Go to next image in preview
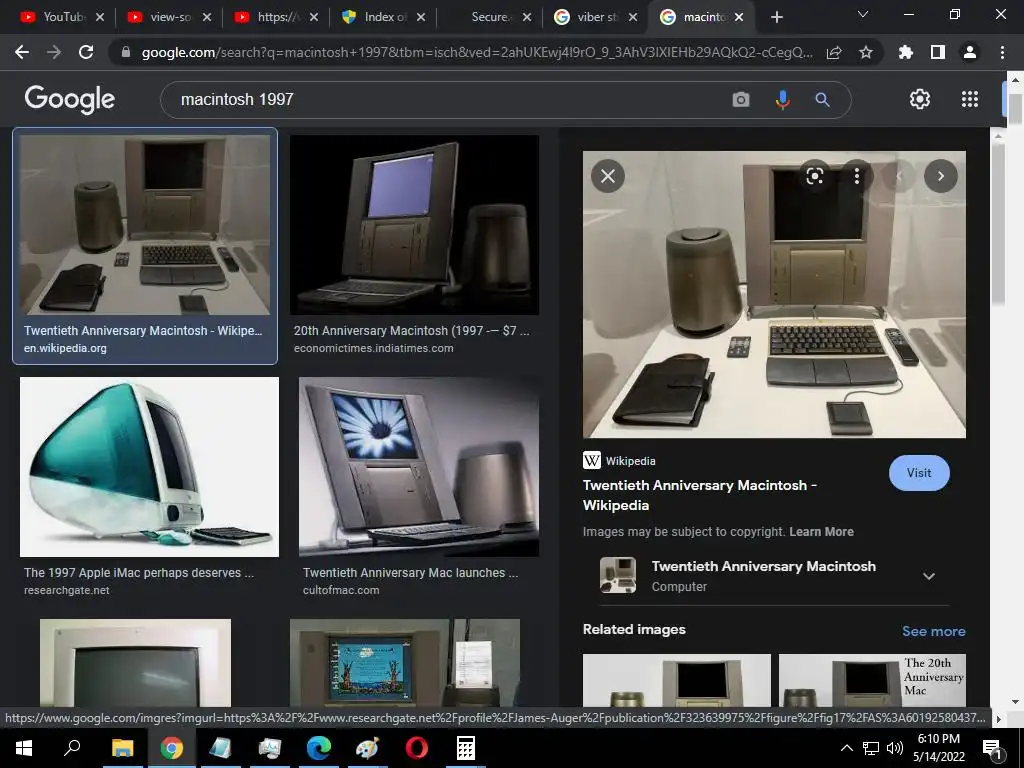 [x=940, y=176]
